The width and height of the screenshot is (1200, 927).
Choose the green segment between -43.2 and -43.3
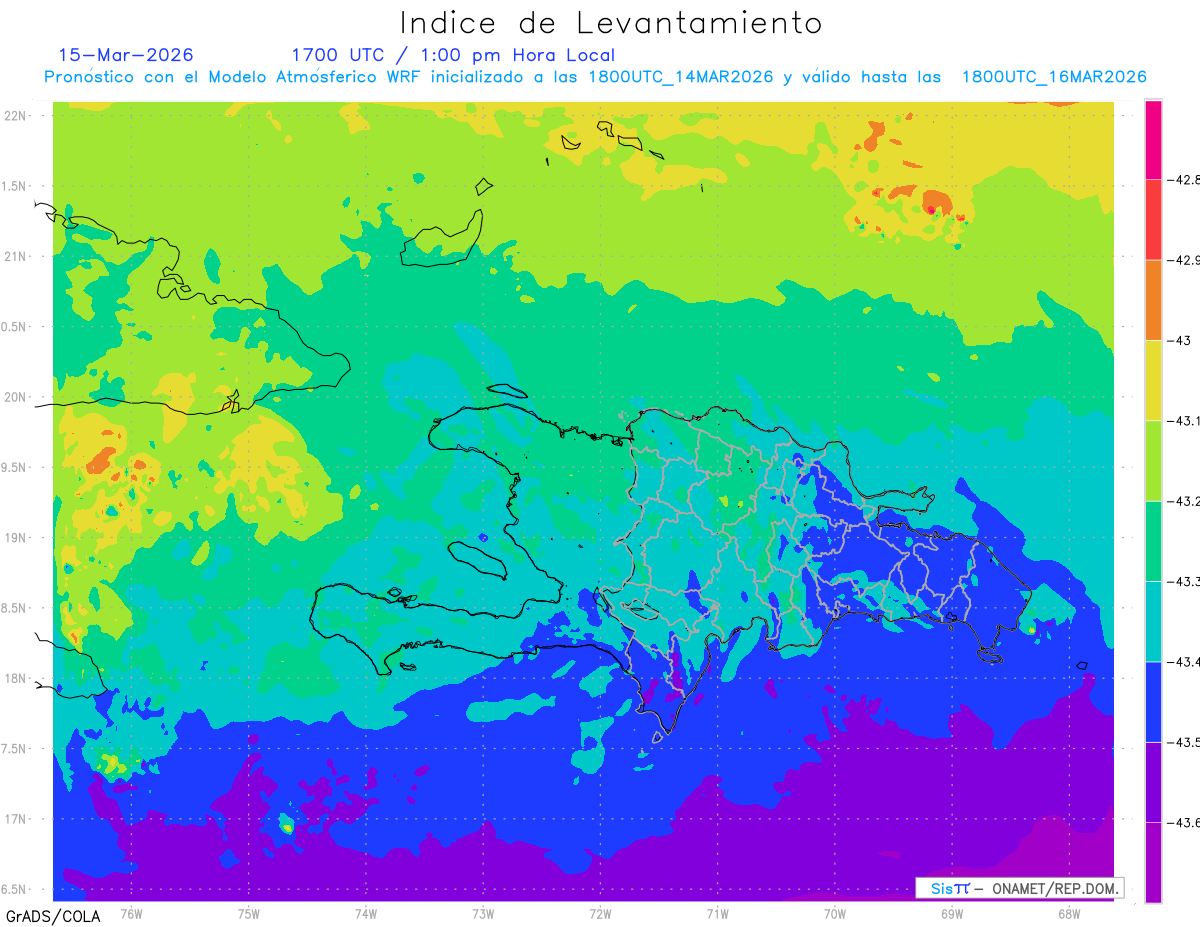pos(1153,541)
